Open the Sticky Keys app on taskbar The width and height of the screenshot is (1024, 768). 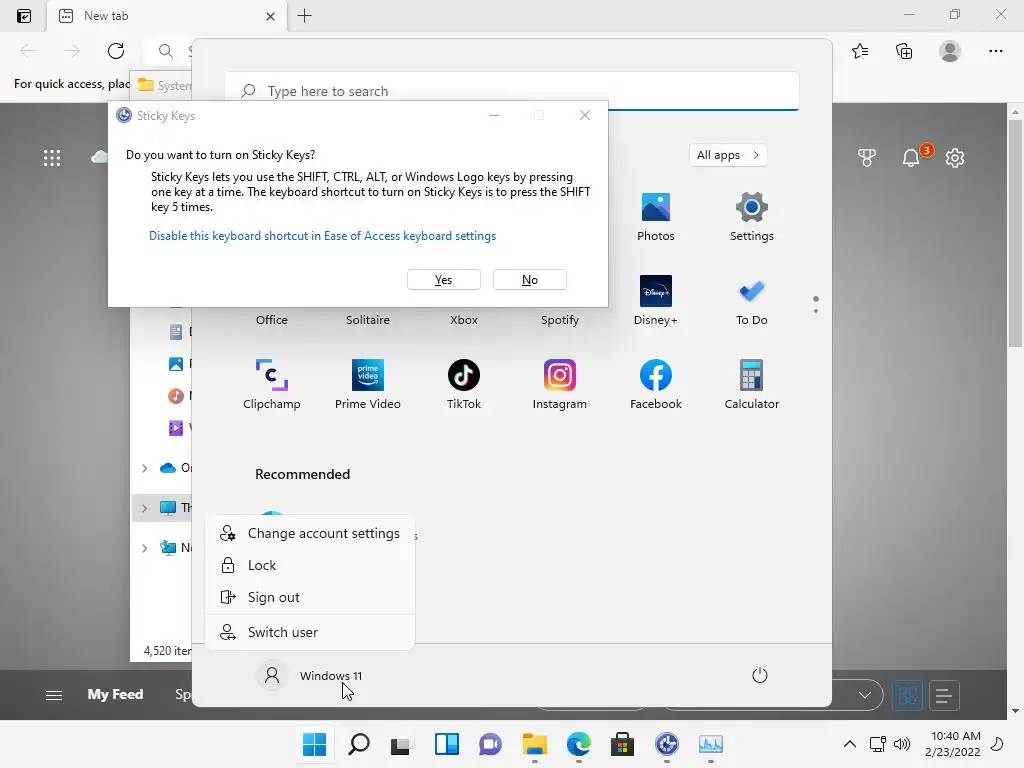[x=667, y=744]
